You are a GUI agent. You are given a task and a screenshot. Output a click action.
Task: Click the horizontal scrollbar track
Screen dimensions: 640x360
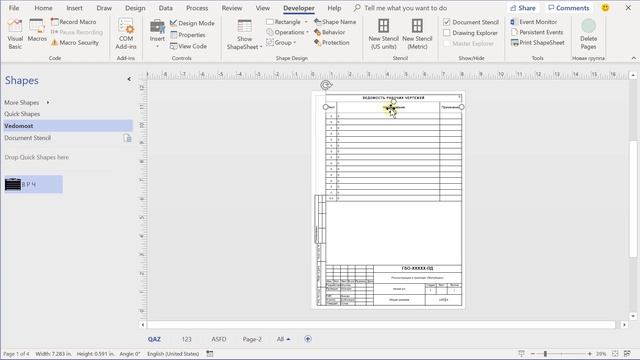[x=381, y=325]
